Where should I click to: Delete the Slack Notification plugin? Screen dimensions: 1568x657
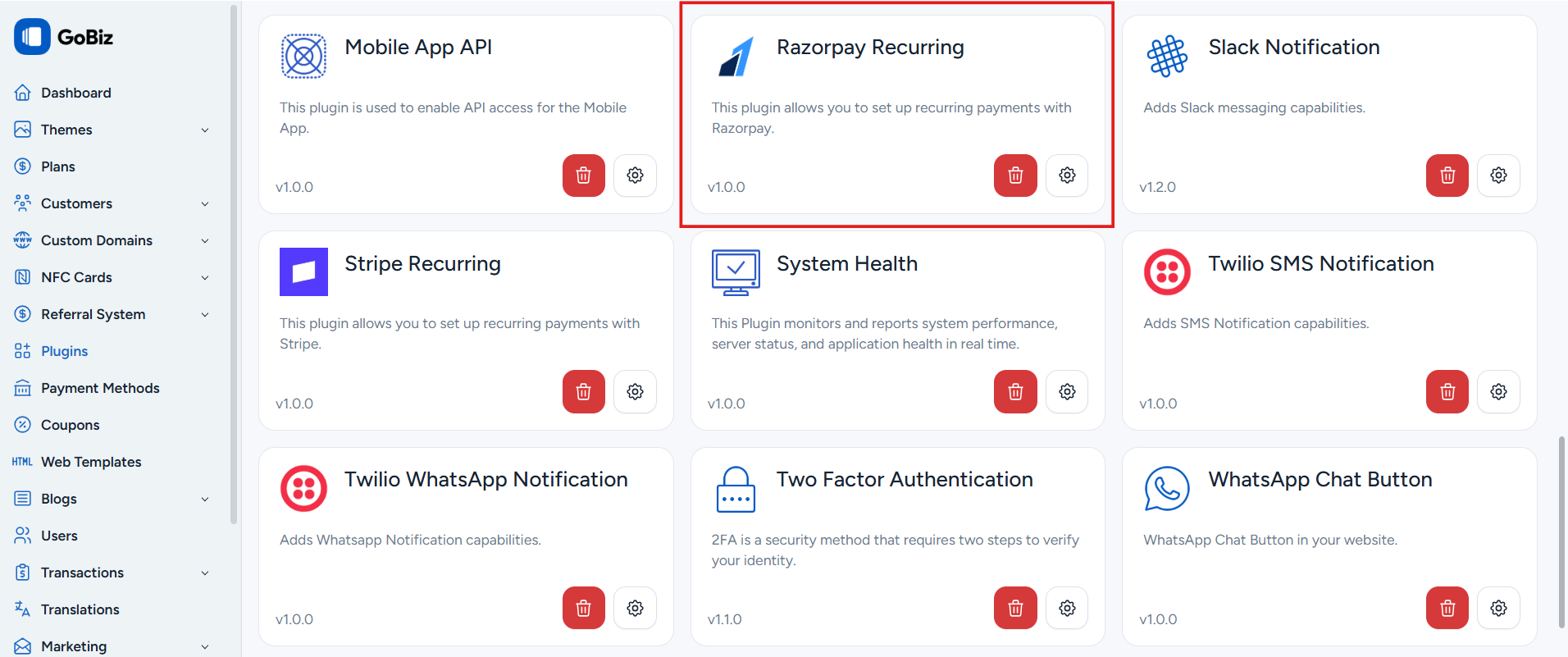(x=1447, y=176)
